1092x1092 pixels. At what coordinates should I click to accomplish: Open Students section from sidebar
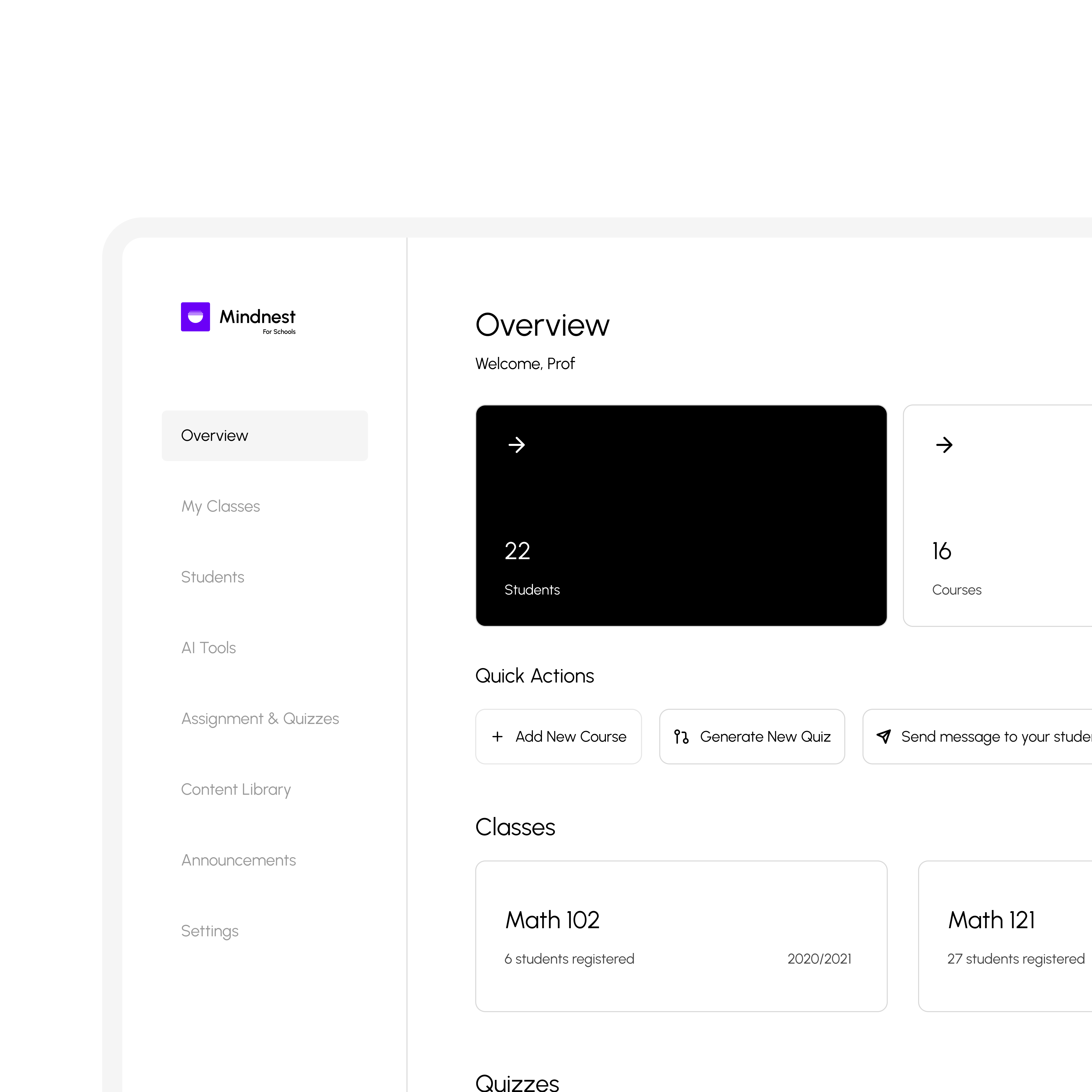213,577
